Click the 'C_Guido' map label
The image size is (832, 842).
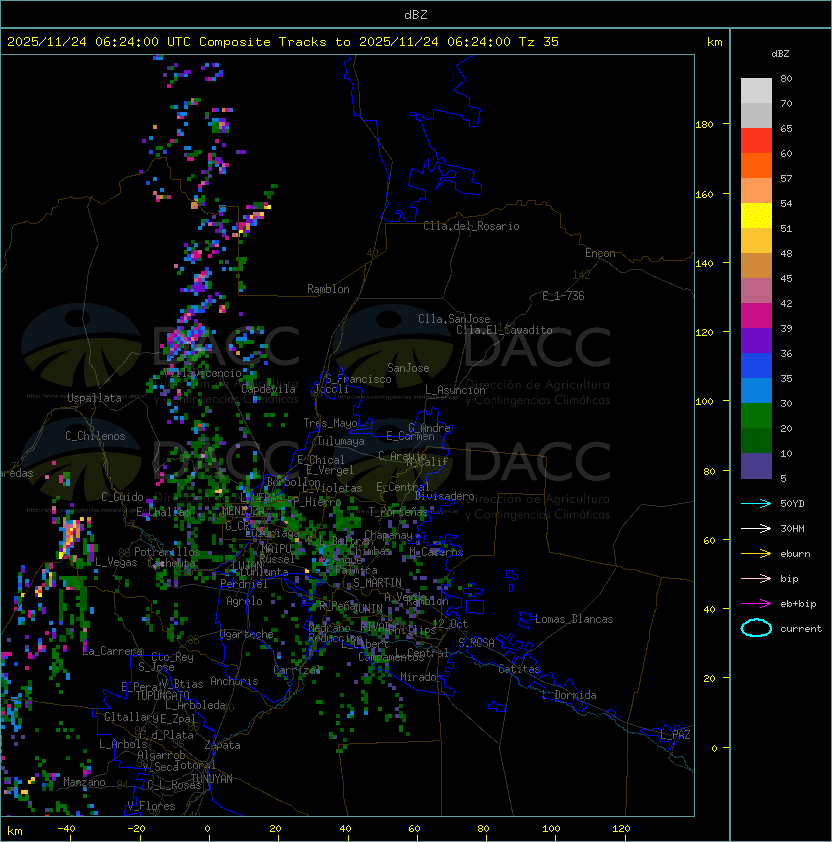pos(122,497)
